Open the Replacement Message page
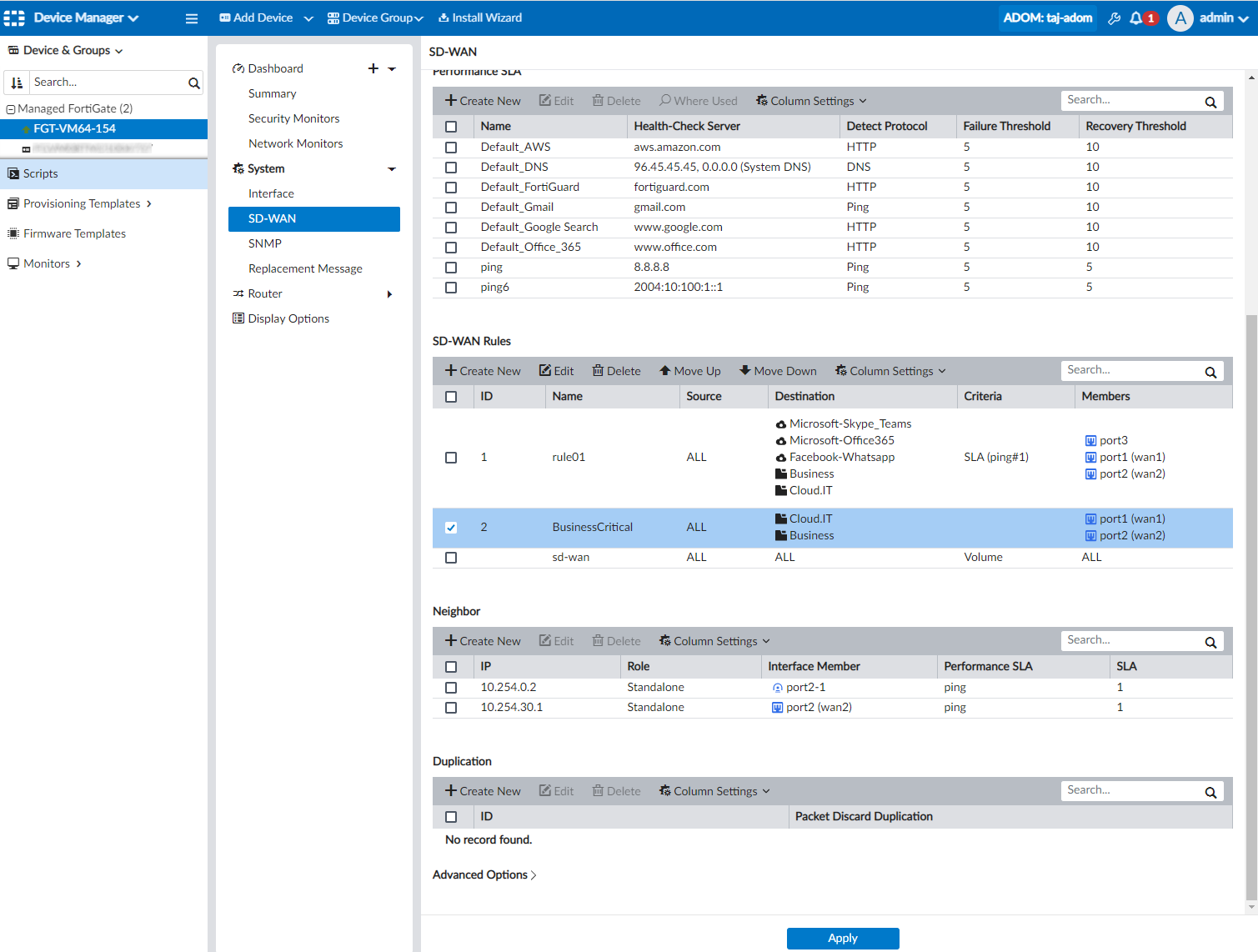Screen dimensions: 1258x952 coord(305,268)
